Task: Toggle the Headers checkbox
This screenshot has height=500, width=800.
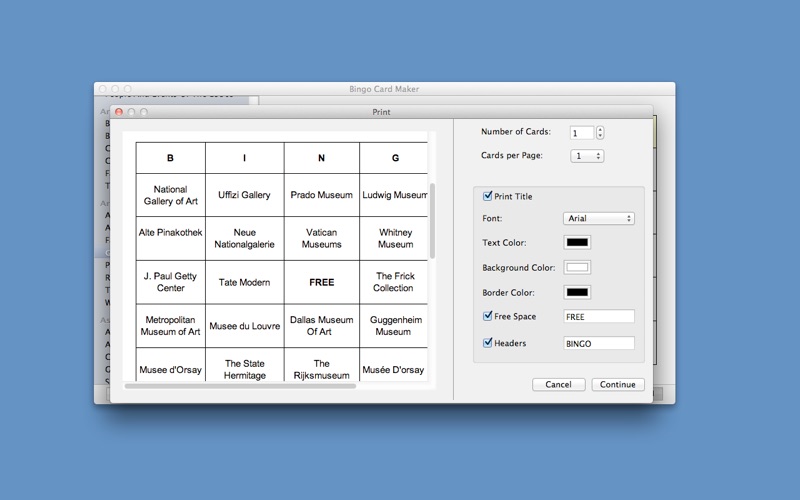Action: point(487,342)
